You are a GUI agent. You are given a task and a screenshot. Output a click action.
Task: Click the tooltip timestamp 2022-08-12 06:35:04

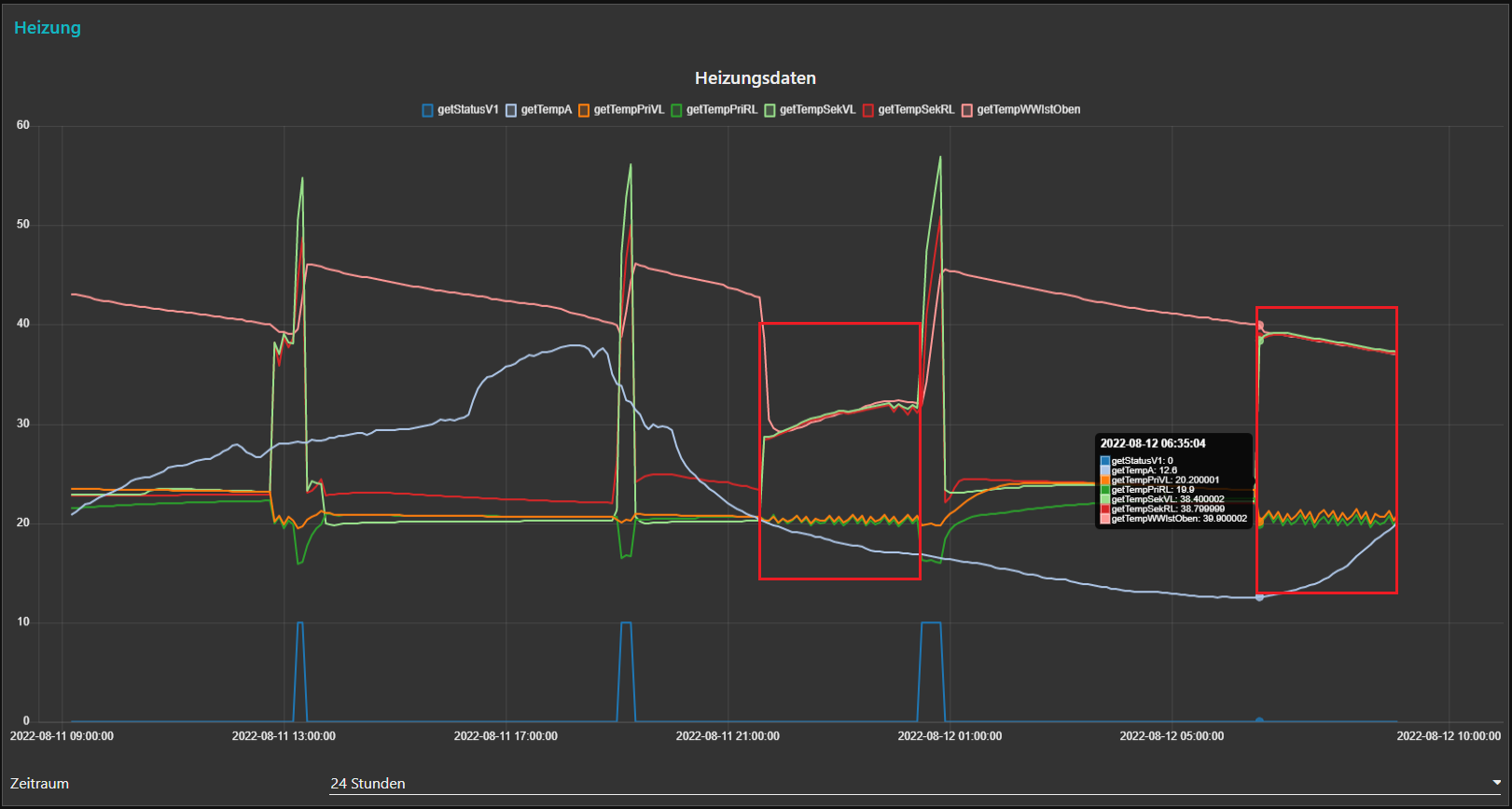point(1153,443)
